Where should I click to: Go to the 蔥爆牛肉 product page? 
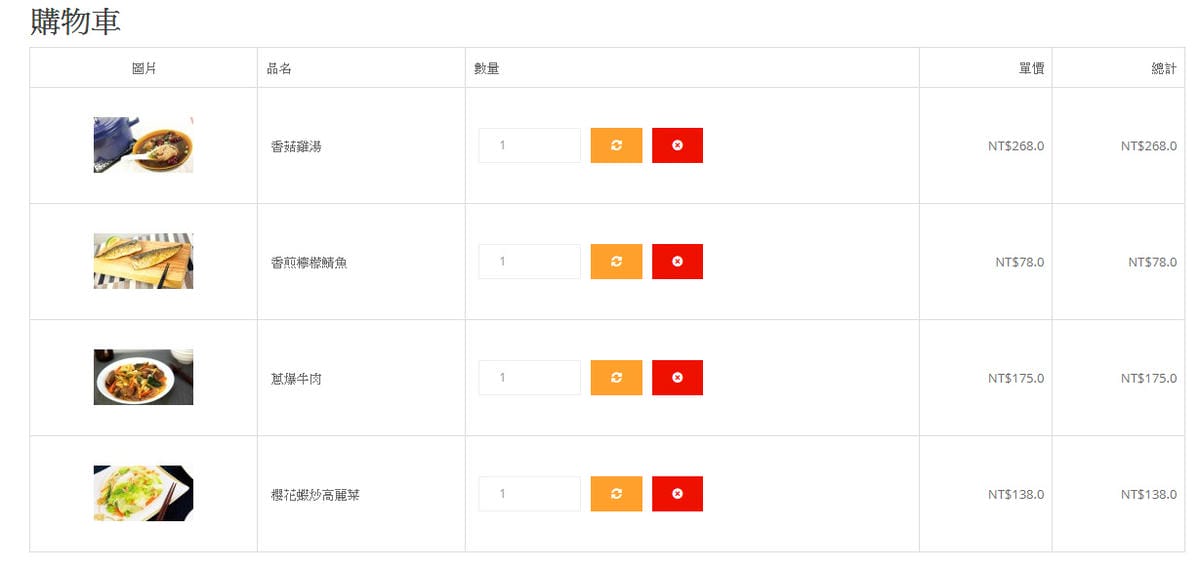(x=296, y=379)
